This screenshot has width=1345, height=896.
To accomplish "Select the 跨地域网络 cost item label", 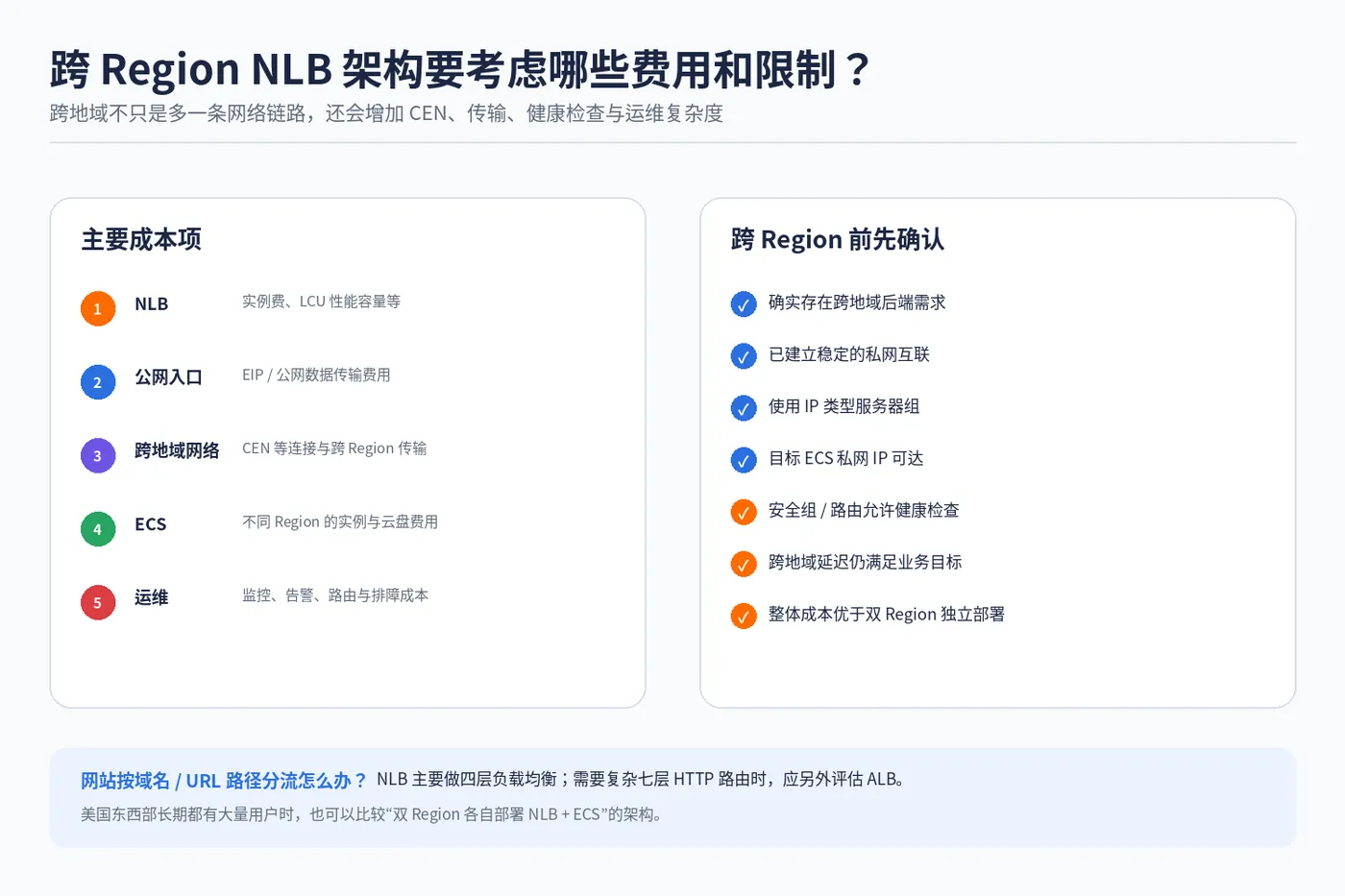I will coord(177,451).
